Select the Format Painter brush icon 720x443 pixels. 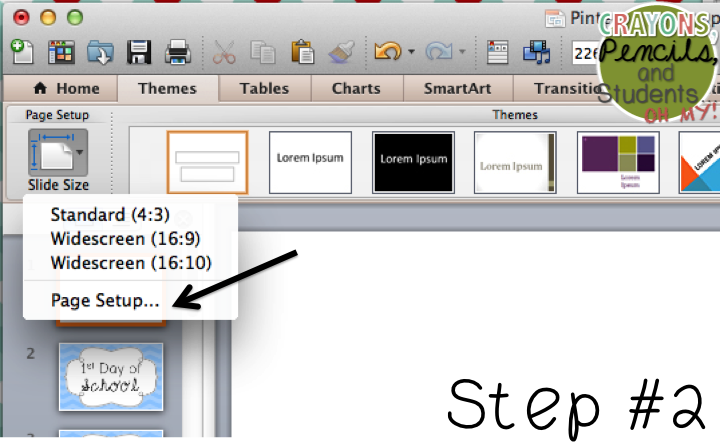[x=339, y=50]
